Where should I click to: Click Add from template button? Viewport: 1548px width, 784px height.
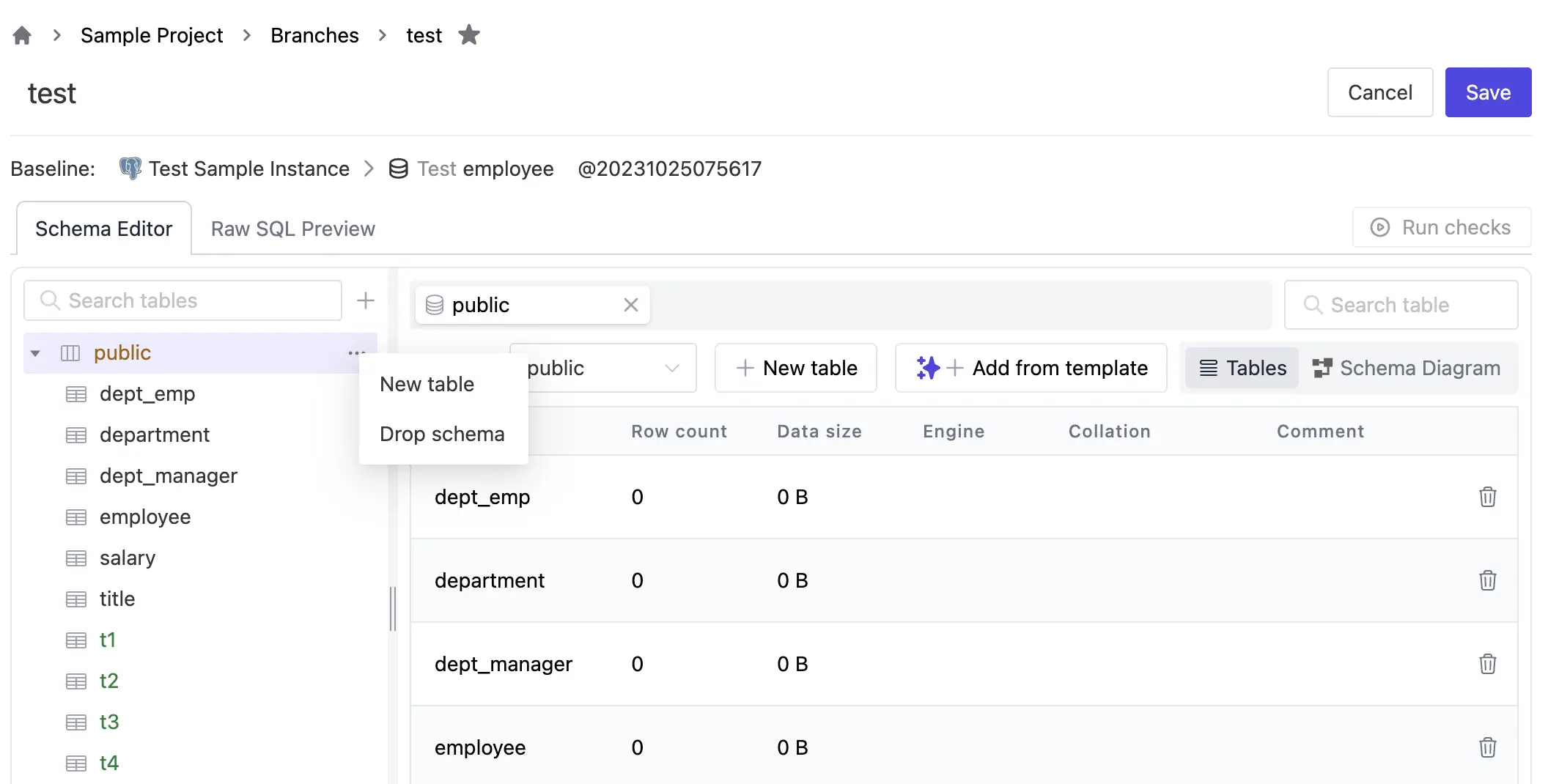1031,368
